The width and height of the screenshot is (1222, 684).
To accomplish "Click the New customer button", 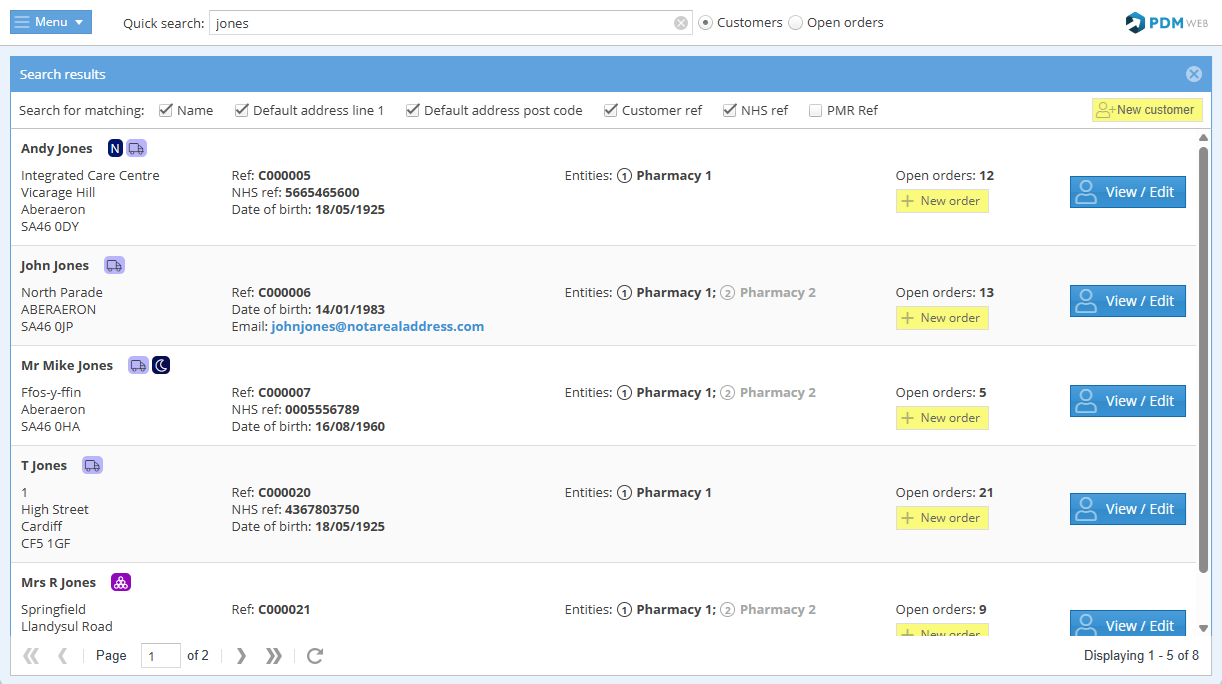I will pyautogui.click(x=1146, y=110).
